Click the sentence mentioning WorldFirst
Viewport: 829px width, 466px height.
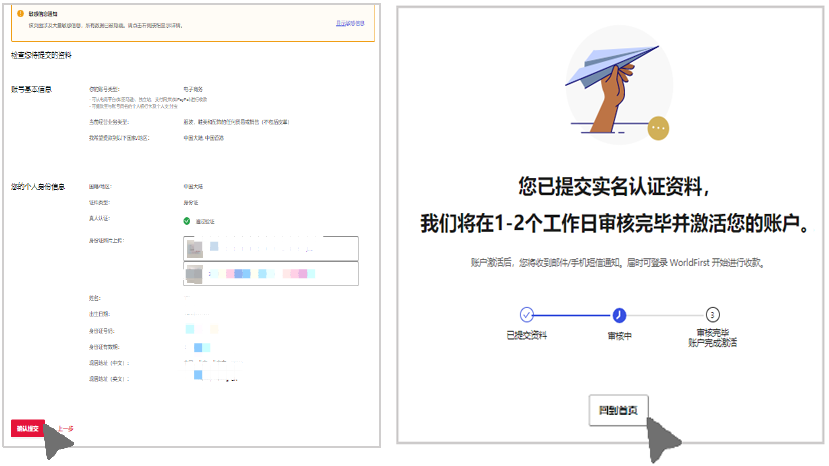[x=618, y=262]
